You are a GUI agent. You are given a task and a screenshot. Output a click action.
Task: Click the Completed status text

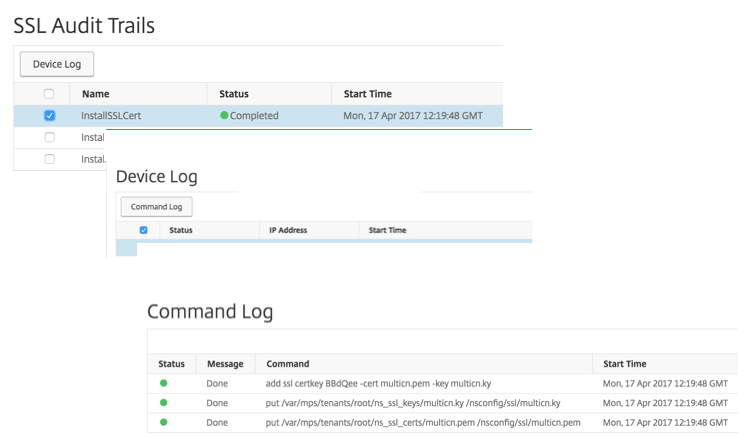[x=254, y=115]
